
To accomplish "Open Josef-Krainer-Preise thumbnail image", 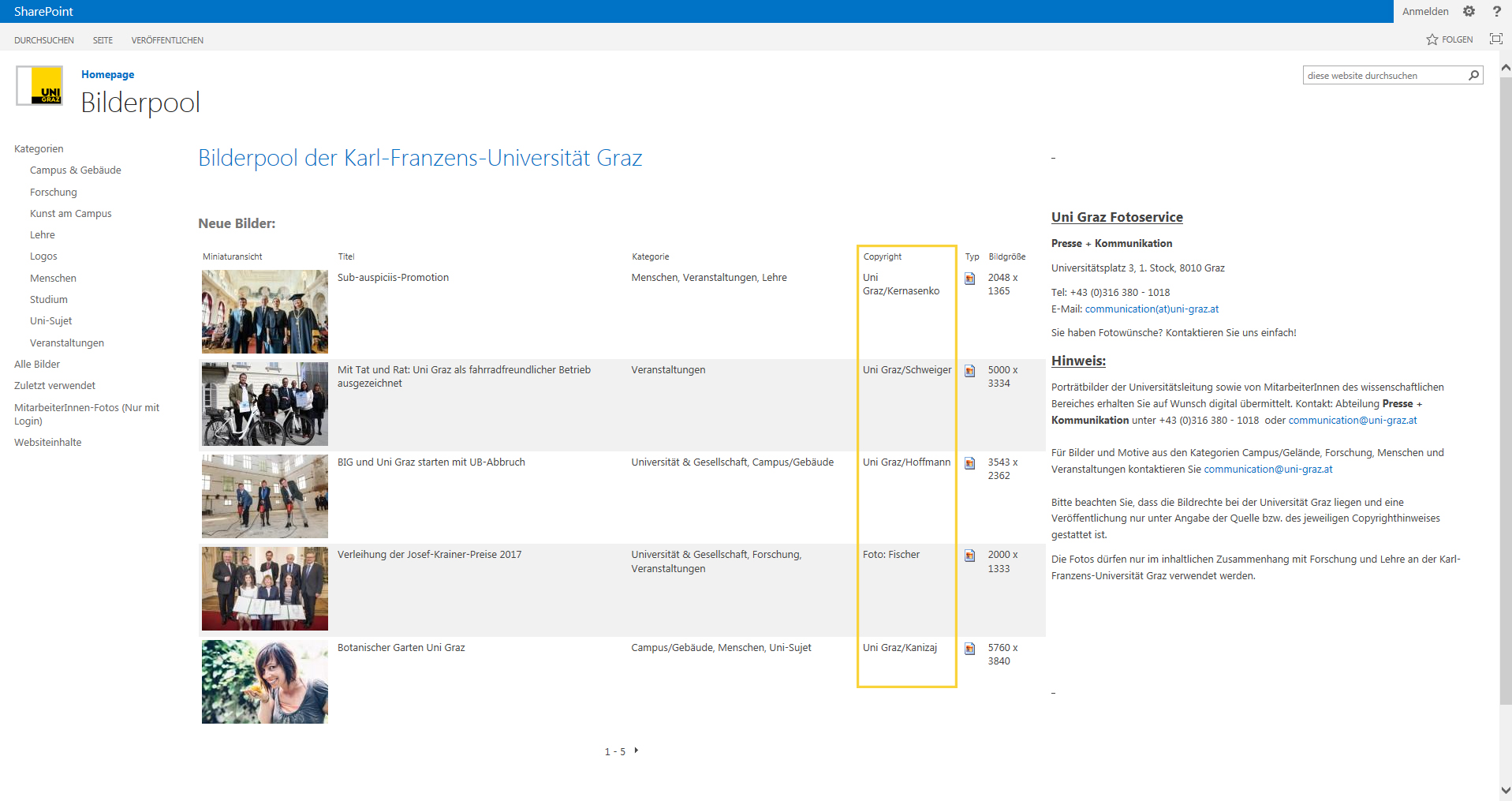I will click(265, 589).
